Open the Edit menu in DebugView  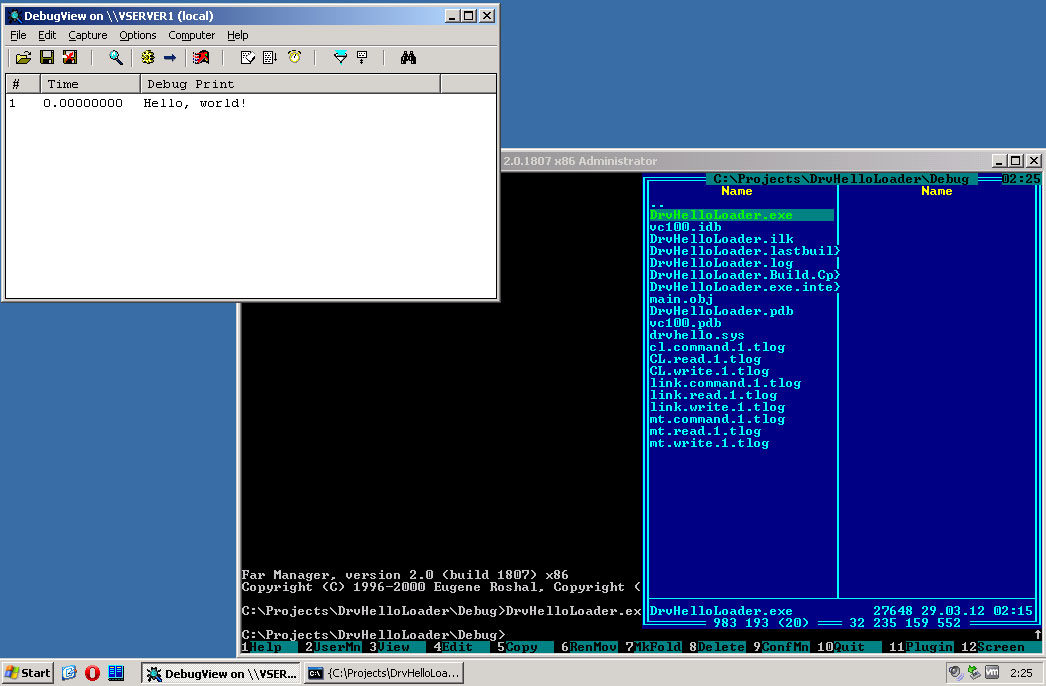pyautogui.click(x=47, y=35)
